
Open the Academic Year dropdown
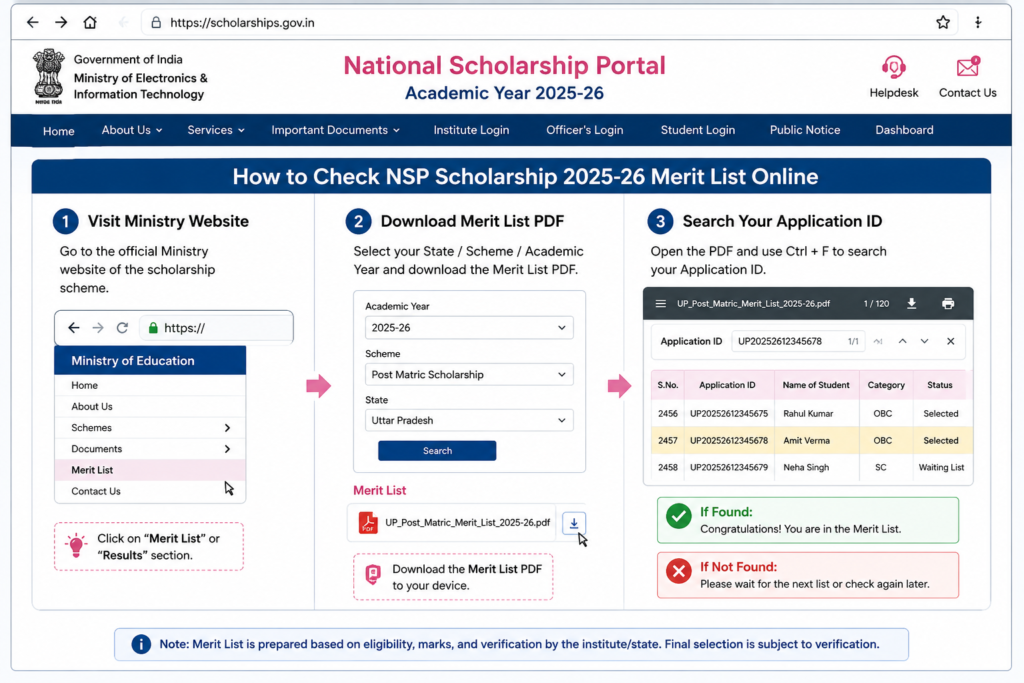point(469,328)
